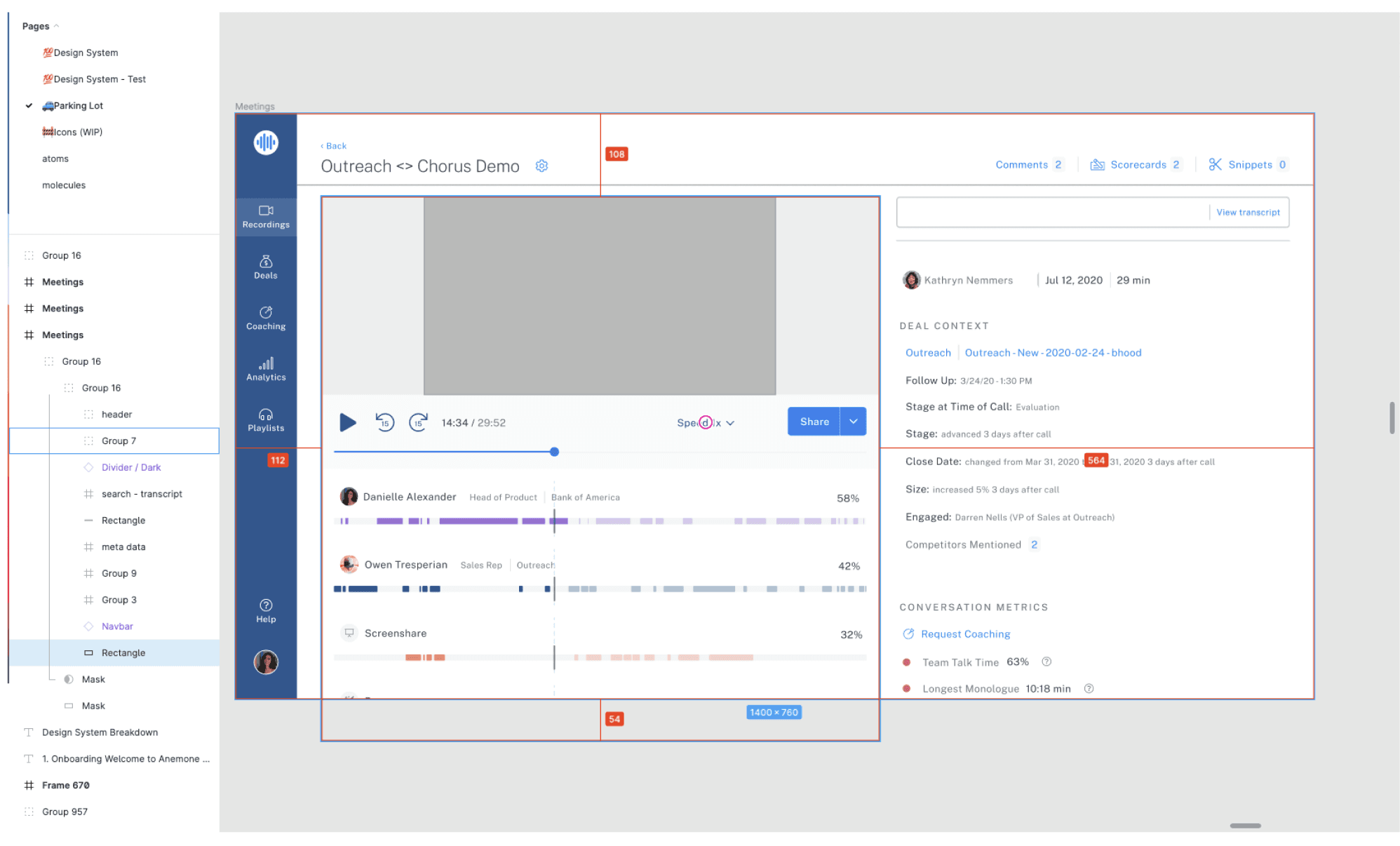This screenshot has width=1400, height=846.
Task: Click the play button in the player
Action: click(x=348, y=422)
